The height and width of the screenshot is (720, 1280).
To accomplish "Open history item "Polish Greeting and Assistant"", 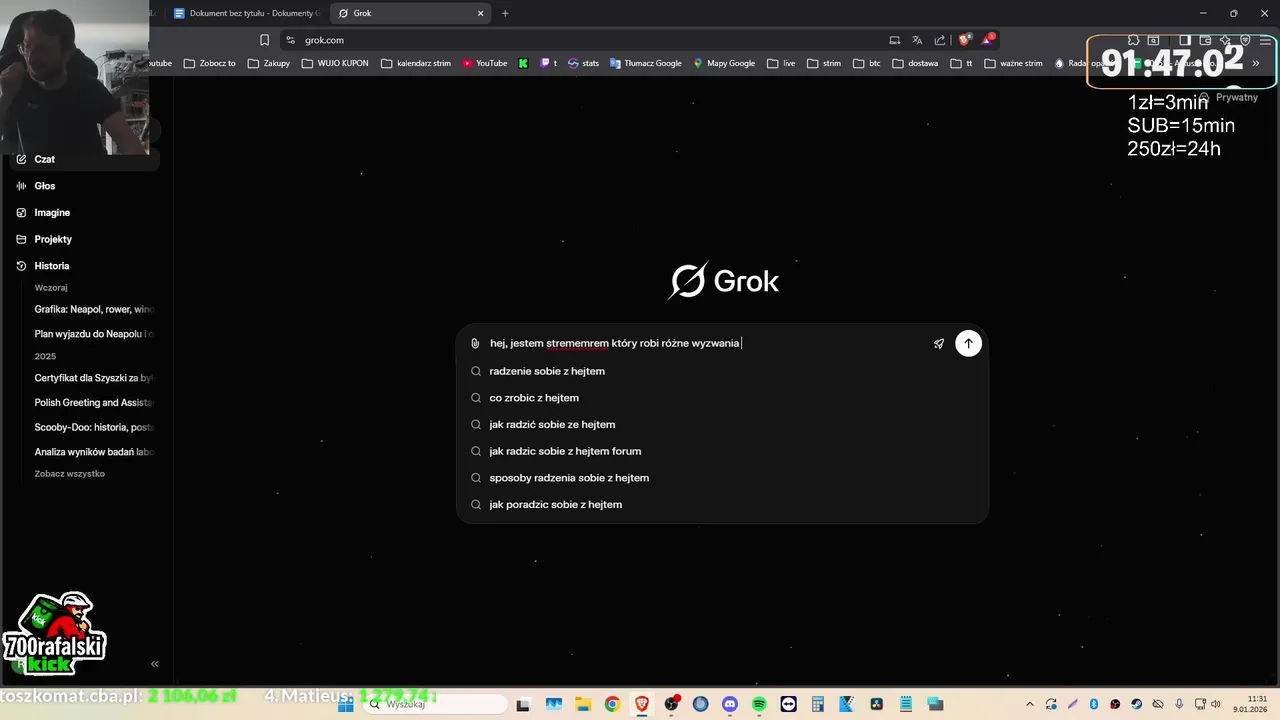I will [94, 402].
